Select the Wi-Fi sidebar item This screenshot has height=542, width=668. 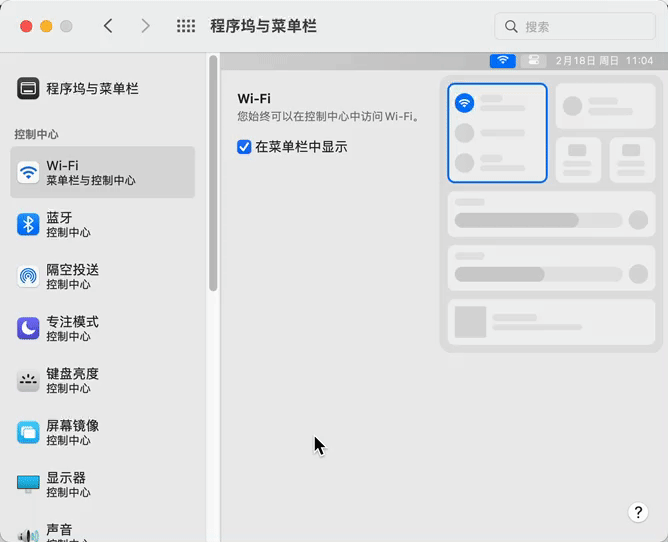point(103,172)
